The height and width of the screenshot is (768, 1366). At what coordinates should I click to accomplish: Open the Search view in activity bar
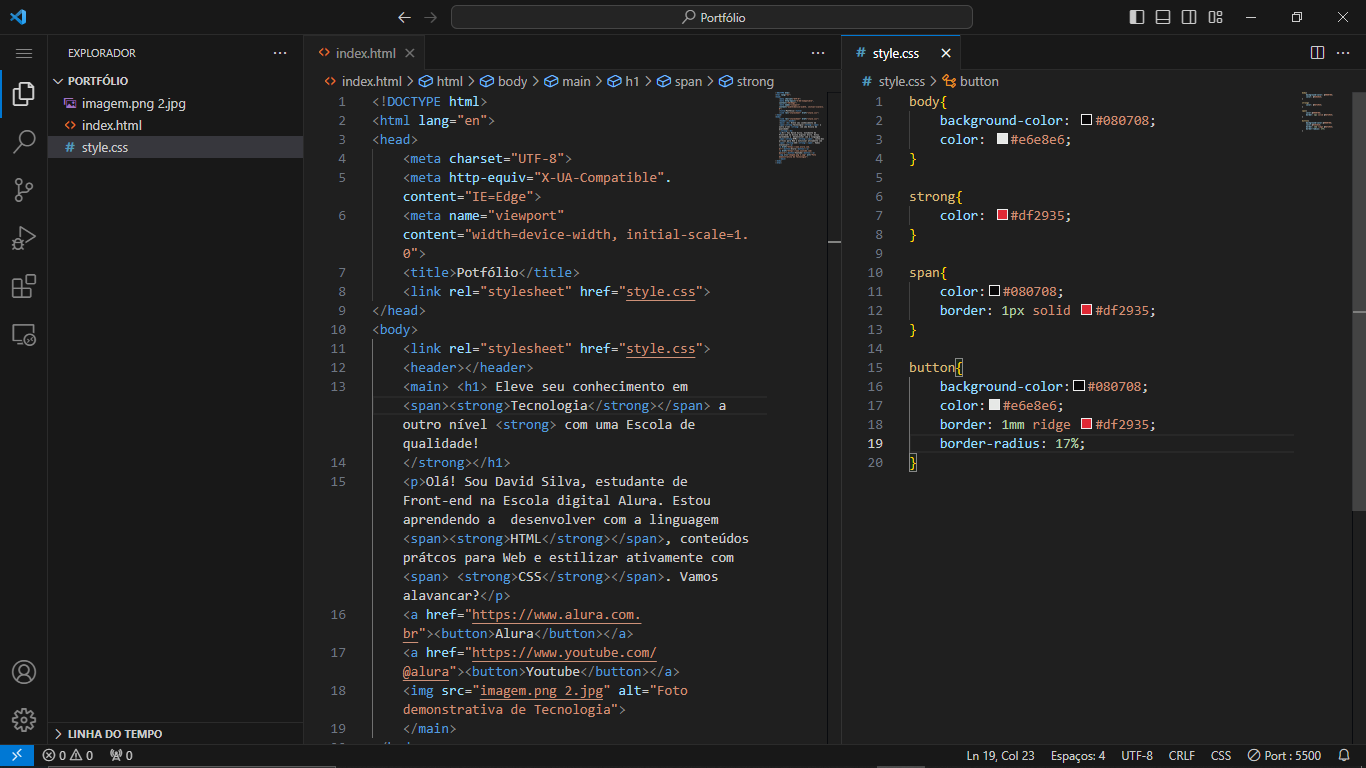coord(24,142)
